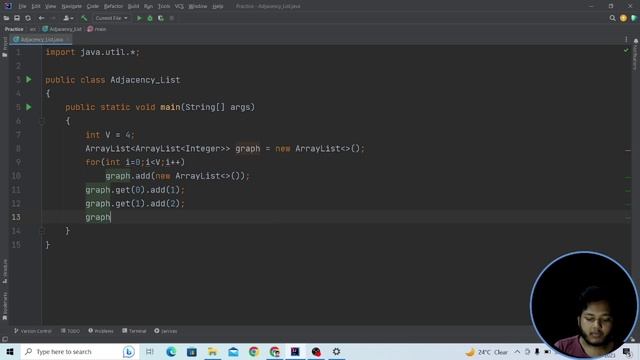
Task: Open Current File run configuration dropdown
Action: coord(111,18)
